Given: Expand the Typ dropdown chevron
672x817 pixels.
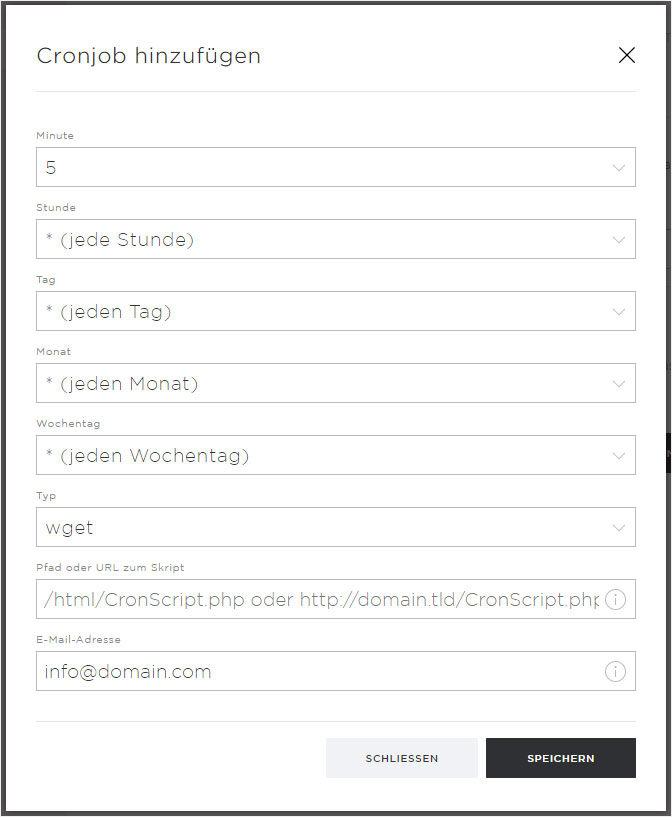Looking at the screenshot, I should (x=619, y=528).
